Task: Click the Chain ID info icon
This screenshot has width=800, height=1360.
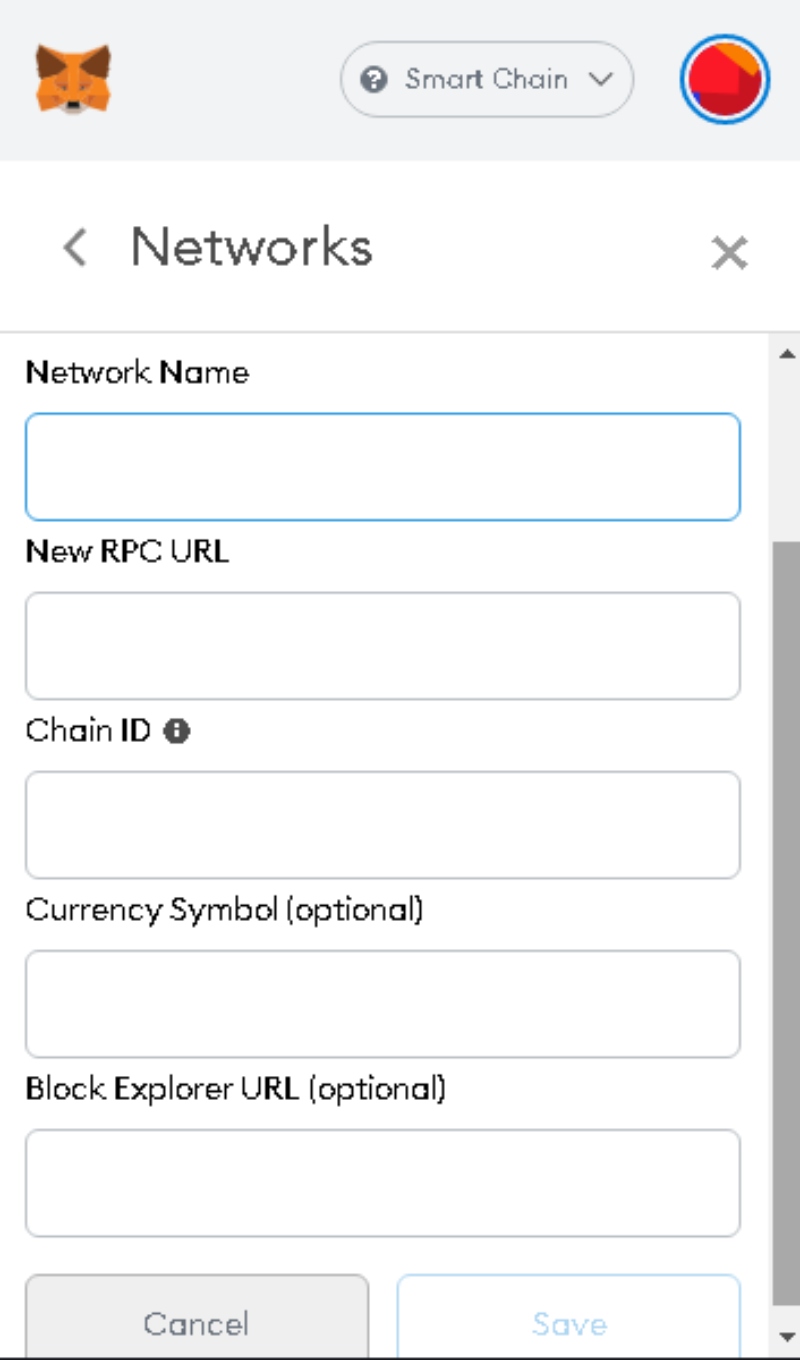Action: click(177, 732)
